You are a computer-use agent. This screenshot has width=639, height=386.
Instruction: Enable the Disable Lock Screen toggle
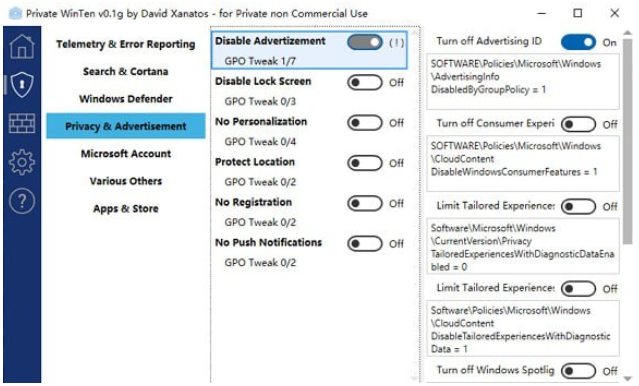click(x=365, y=83)
